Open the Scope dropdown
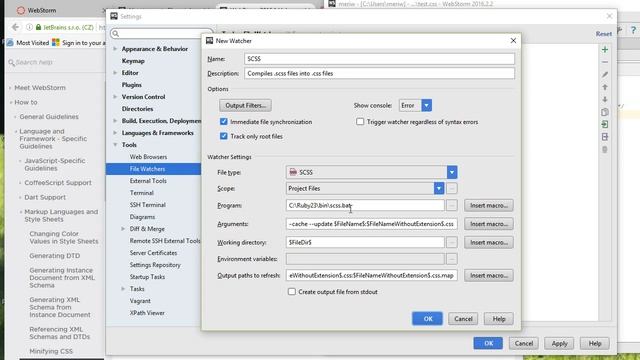The width and height of the screenshot is (640, 360). click(x=439, y=189)
